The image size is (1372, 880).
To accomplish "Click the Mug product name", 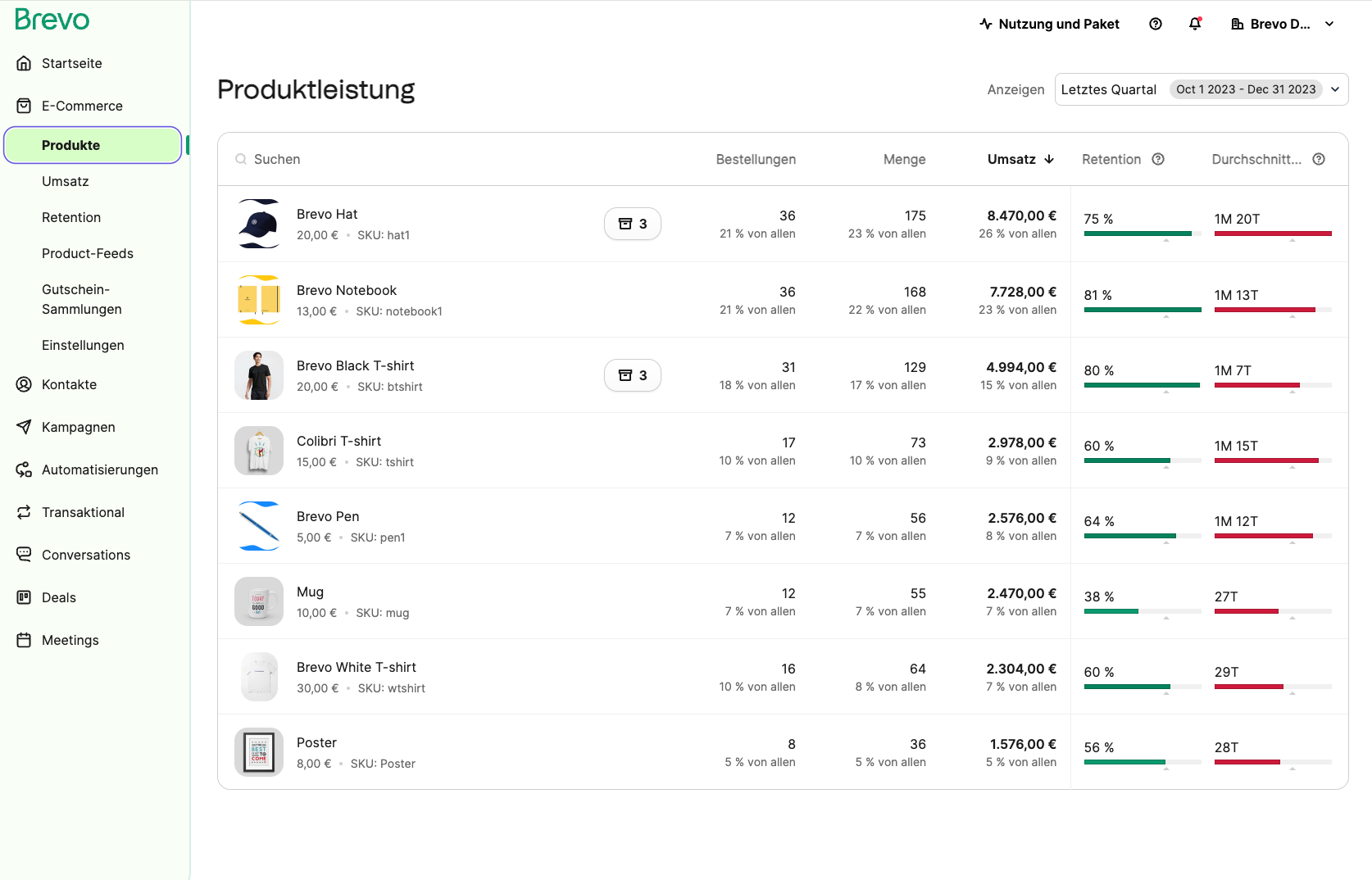I will coord(310,592).
